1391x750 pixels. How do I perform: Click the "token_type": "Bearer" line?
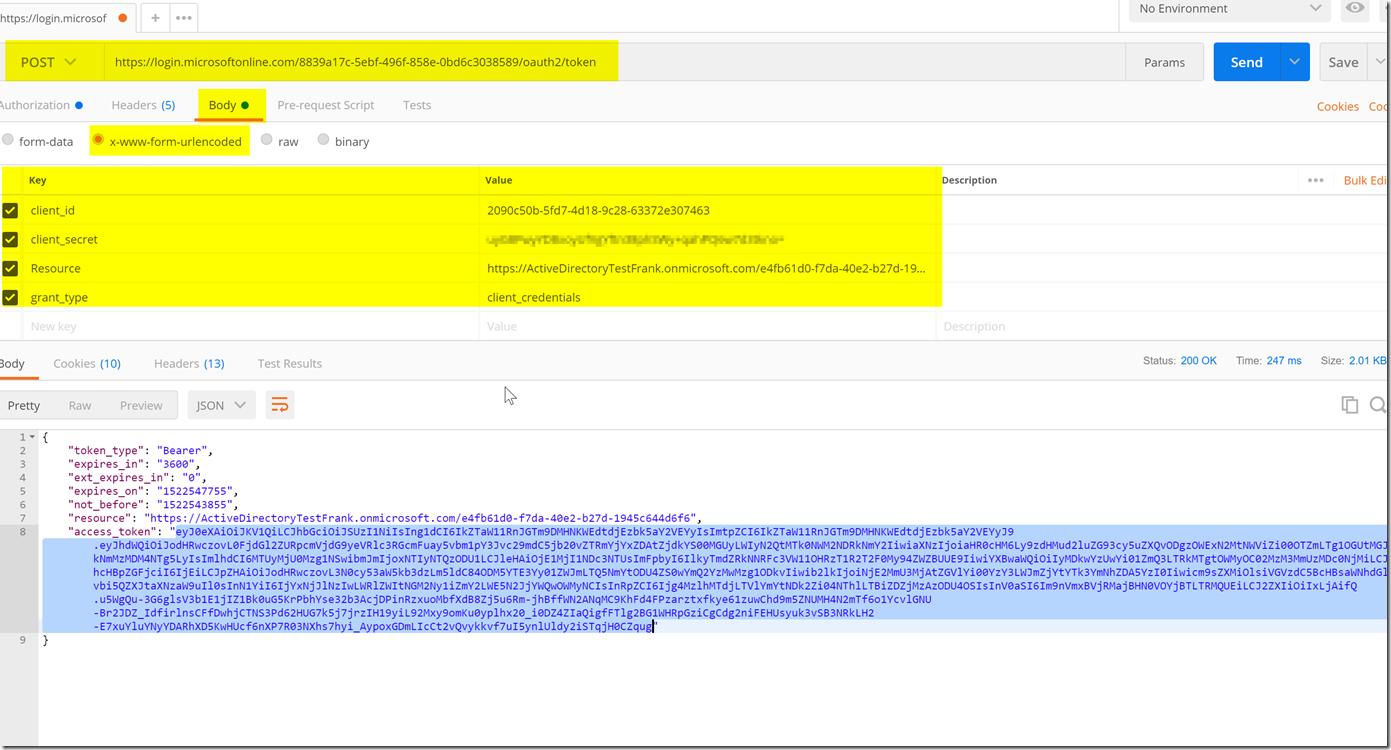tap(141, 451)
